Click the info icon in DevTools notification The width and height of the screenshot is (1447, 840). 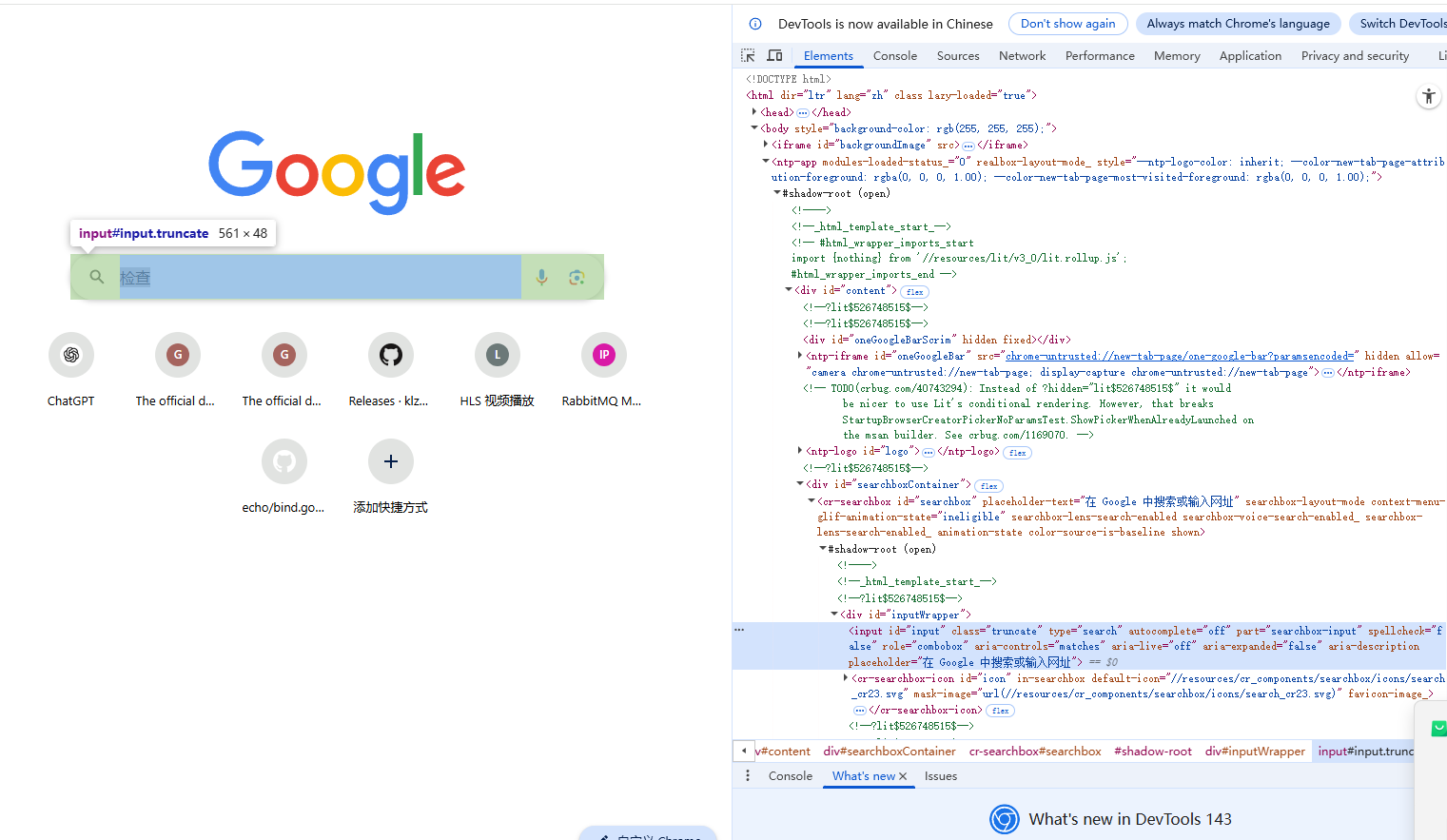click(x=755, y=24)
